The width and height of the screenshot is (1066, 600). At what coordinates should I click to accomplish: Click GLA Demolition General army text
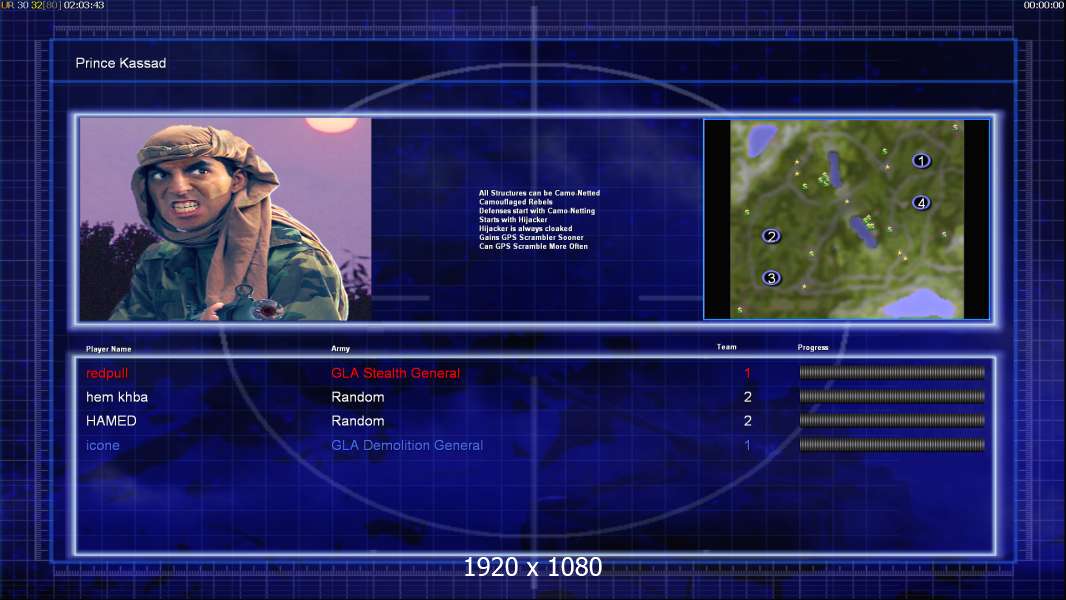click(x=407, y=445)
